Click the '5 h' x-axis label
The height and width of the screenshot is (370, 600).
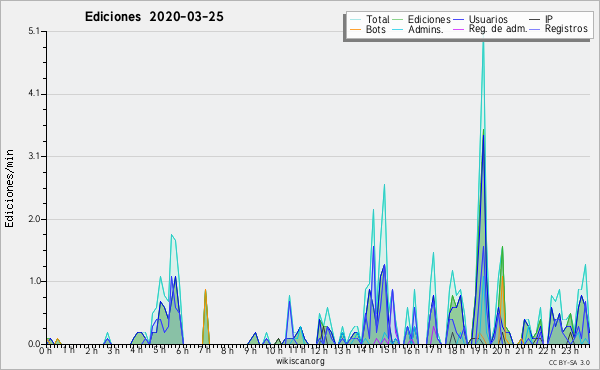point(160,350)
